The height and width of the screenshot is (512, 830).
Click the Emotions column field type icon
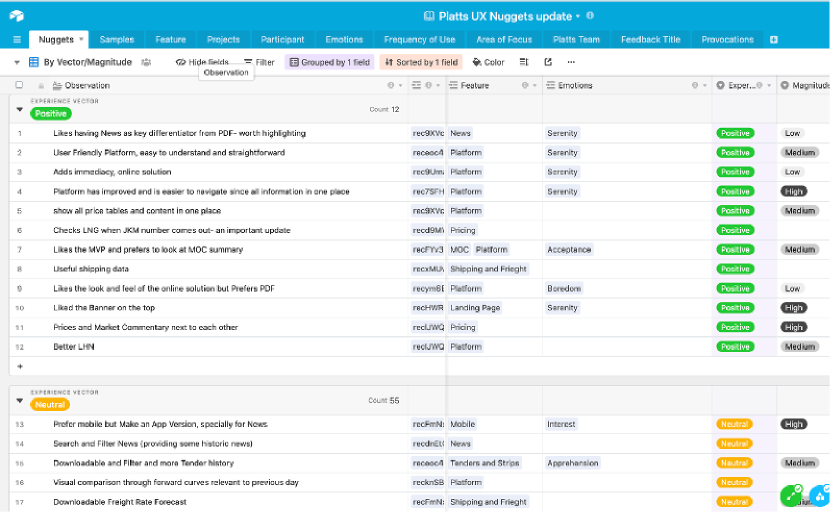551,85
